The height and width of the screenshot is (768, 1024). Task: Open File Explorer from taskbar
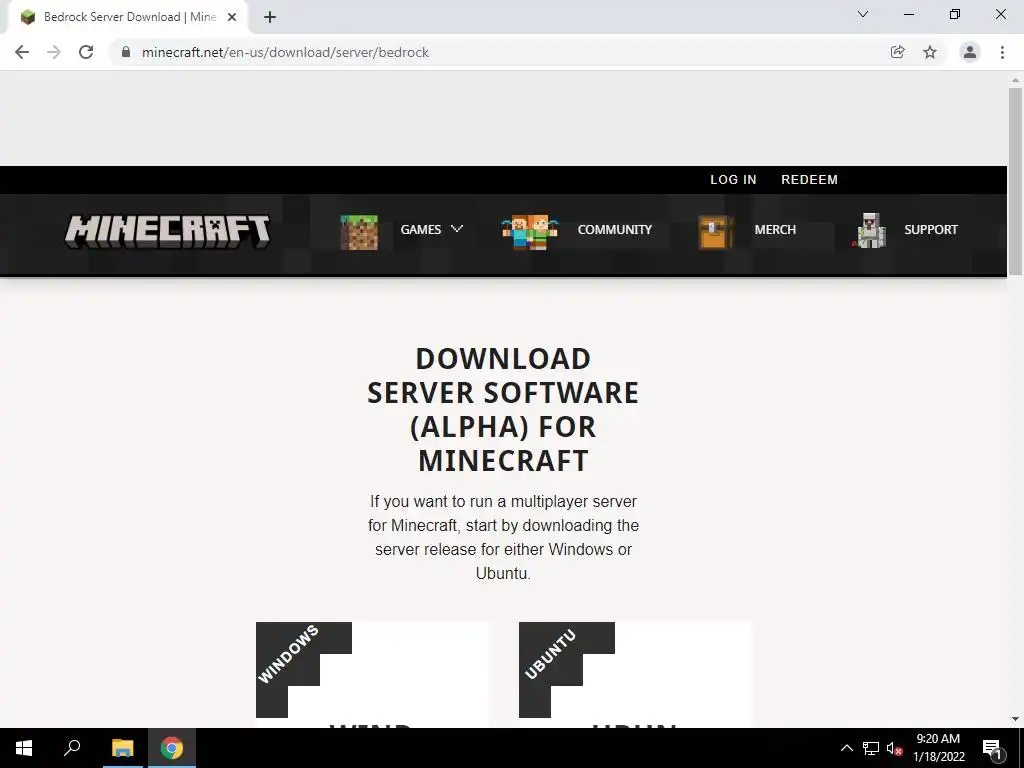pyautogui.click(x=122, y=748)
